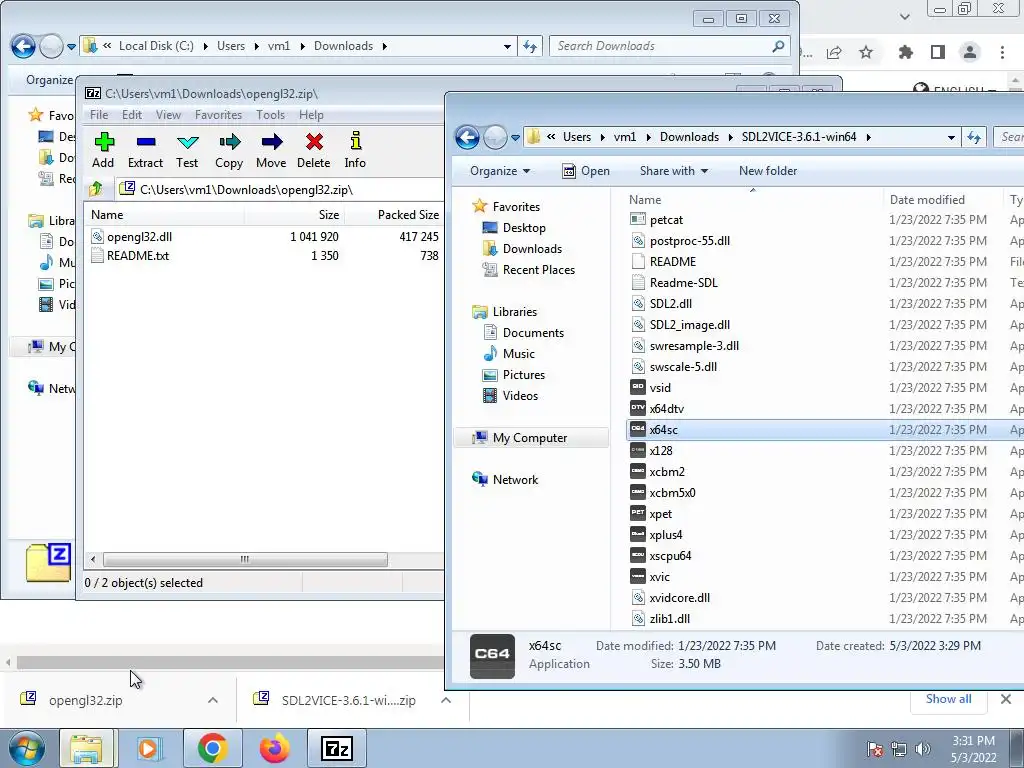
Task: Open SDL2VICE zip download options chevron
Action: [x=446, y=700]
